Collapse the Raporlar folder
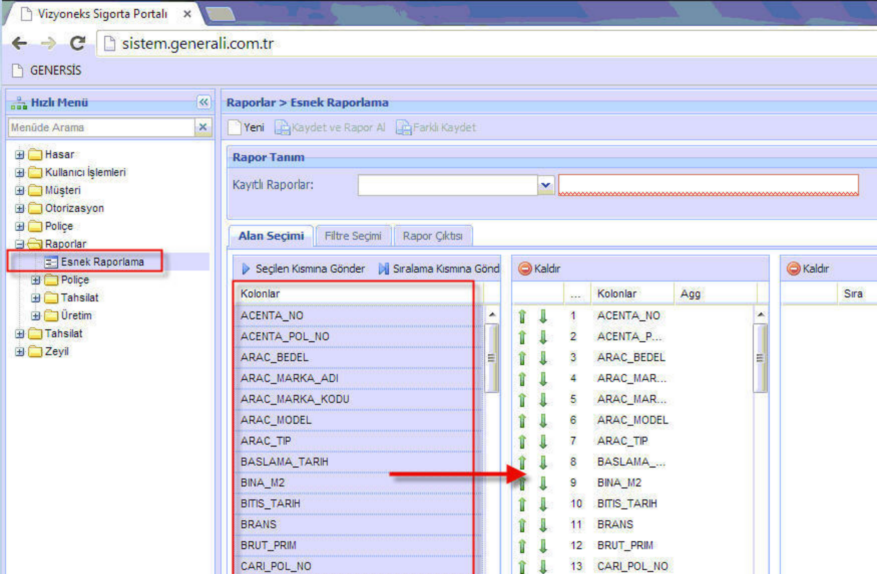 pyautogui.click(x=20, y=244)
